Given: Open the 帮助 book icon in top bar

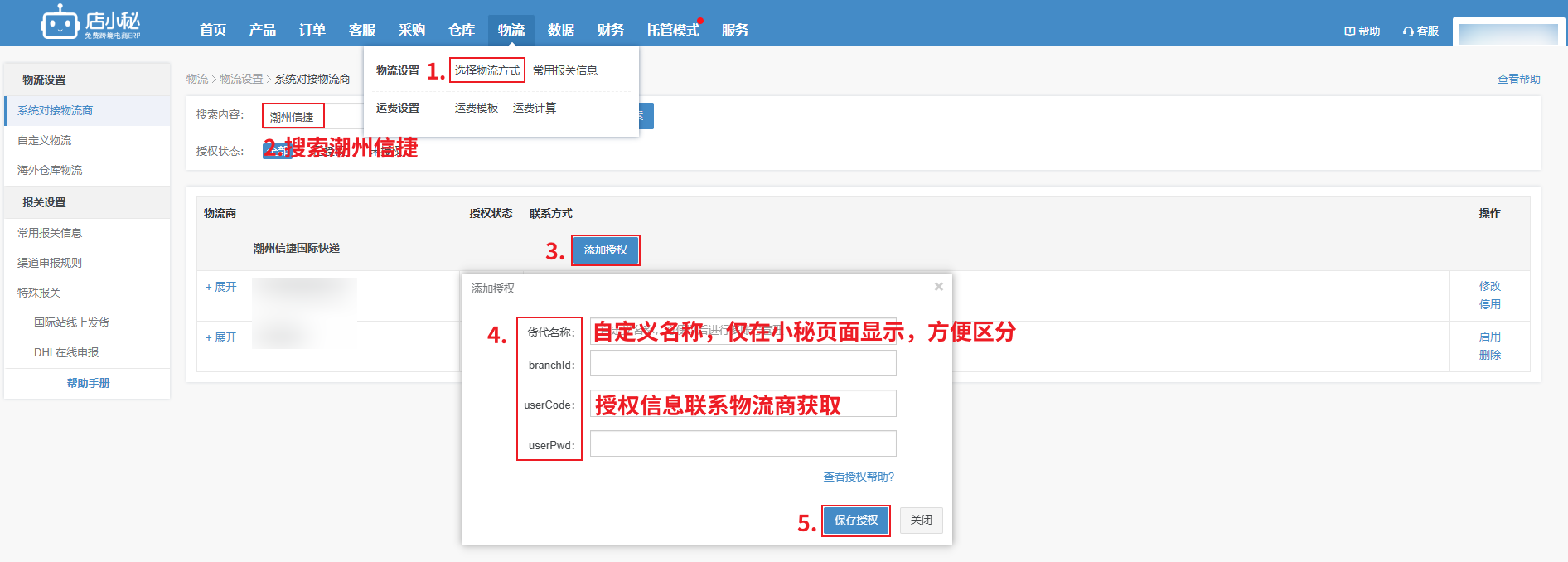Looking at the screenshot, I should click(x=1362, y=31).
